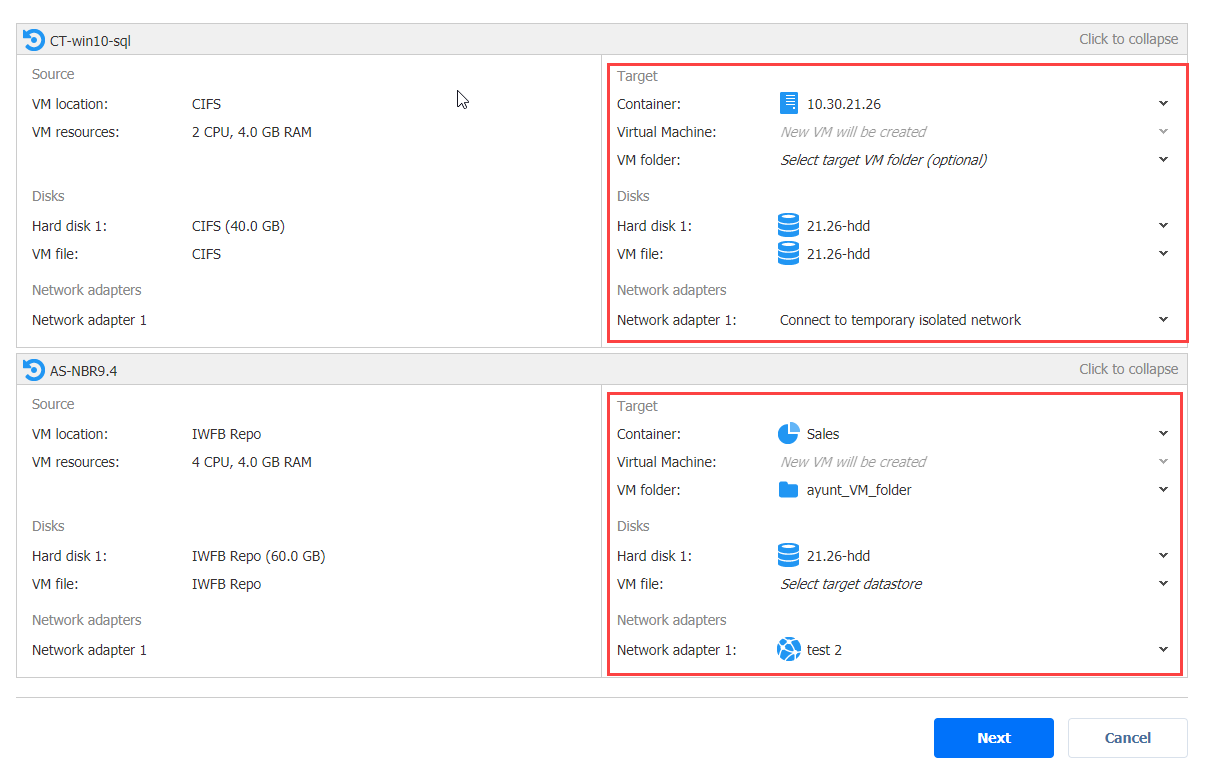
Task: Open AS-NBR9.4 VM folder dropdown arrow
Action: pyautogui.click(x=1163, y=489)
